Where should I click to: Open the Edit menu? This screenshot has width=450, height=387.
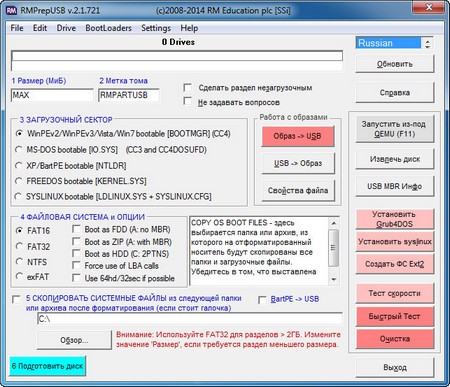coord(40,28)
